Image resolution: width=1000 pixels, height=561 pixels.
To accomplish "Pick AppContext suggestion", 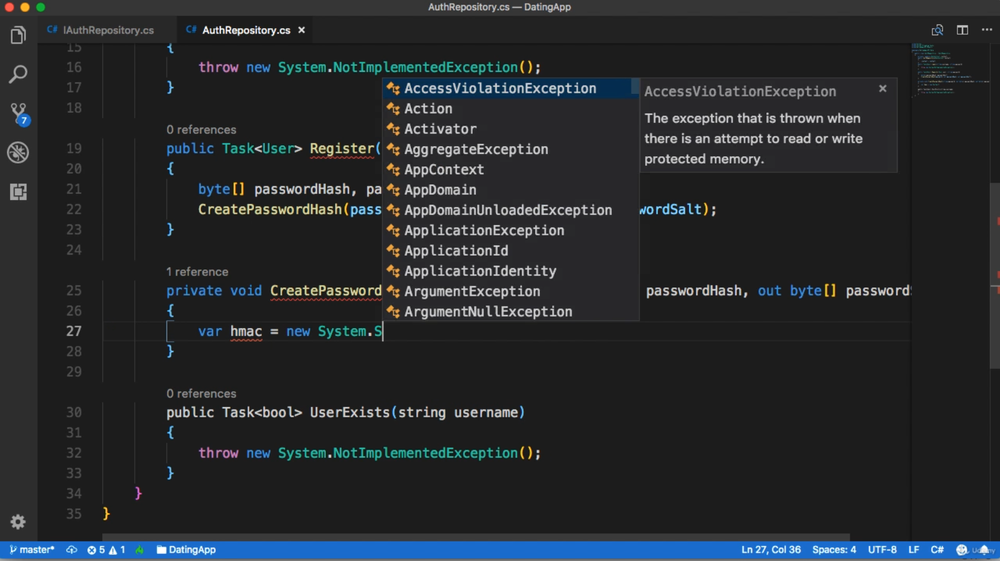I will (510, 170).
